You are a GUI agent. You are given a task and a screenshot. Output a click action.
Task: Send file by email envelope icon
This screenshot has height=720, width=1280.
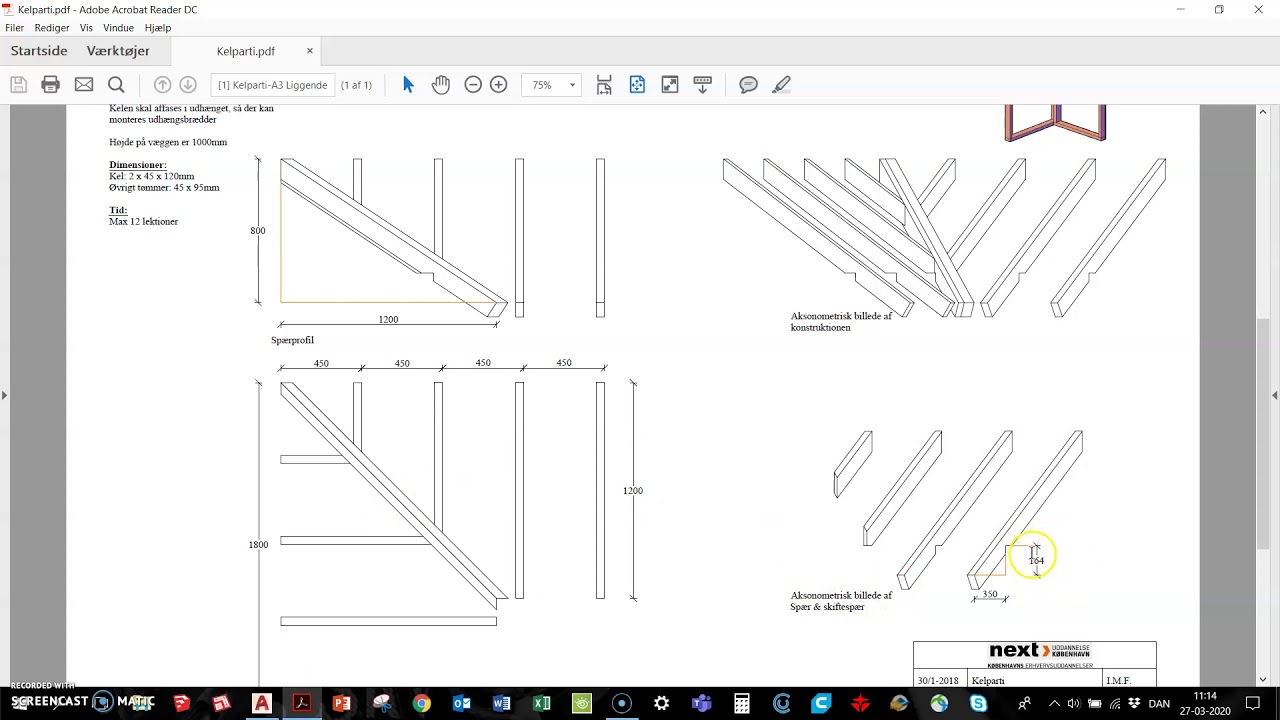click(84, 85)
